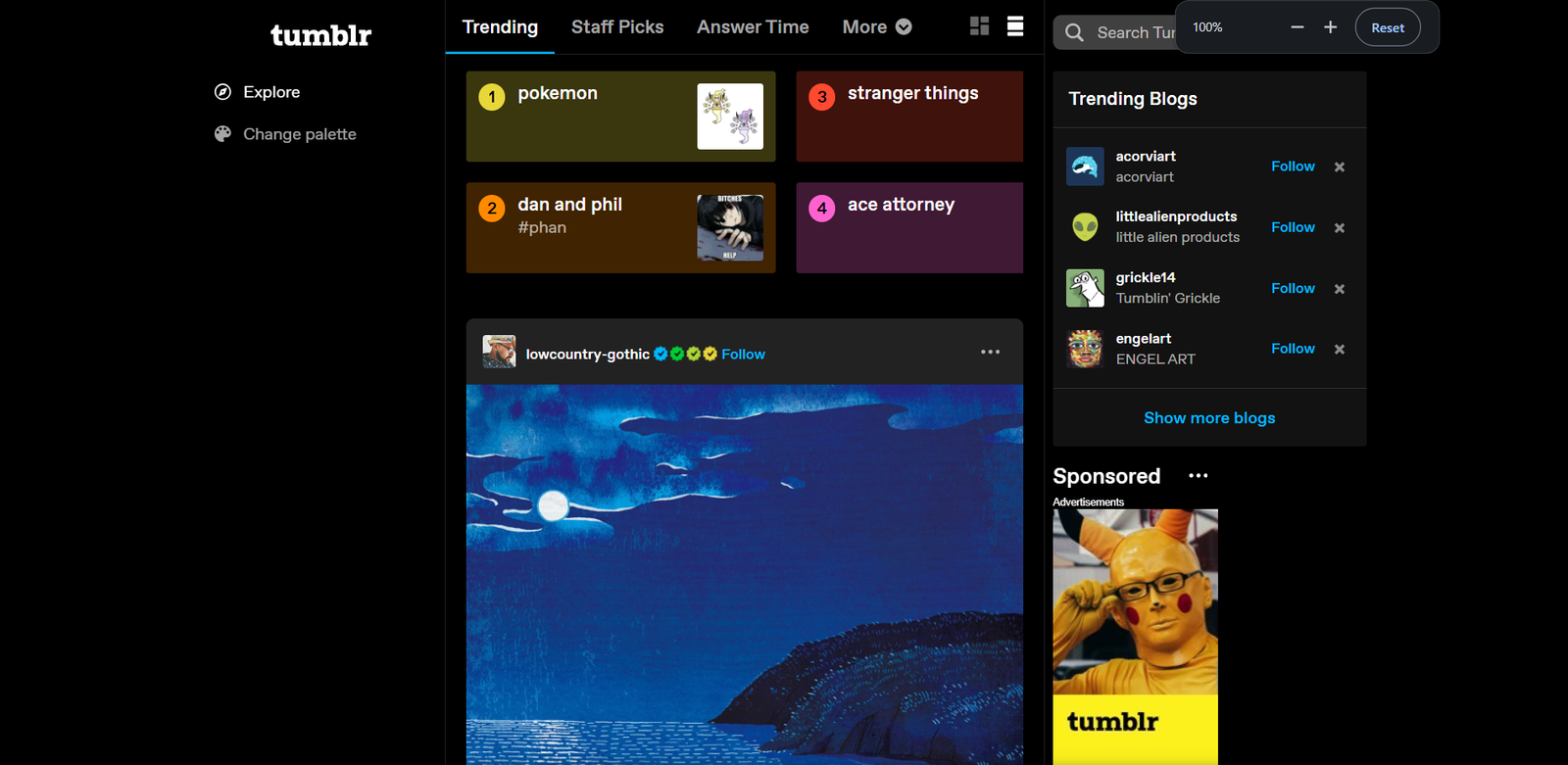This screenshot has height=765, width=1568.
Task: Follow the engelart blog
Action: coord(1293,349)
